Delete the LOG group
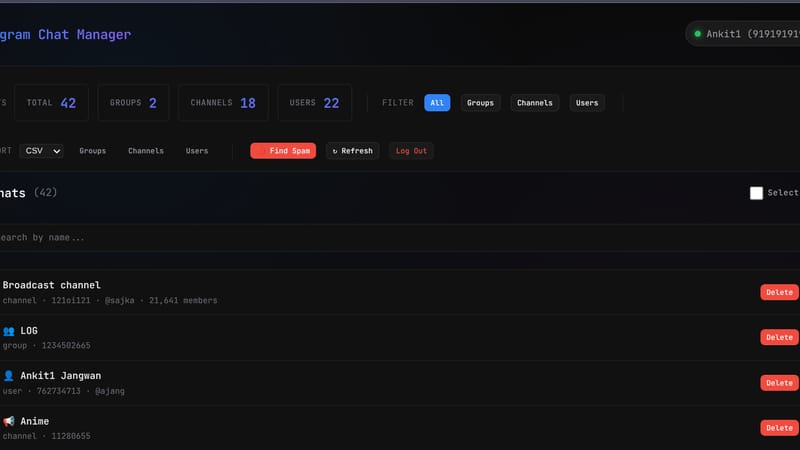The width and height of the screenshot is (800, 450). pyautogui.click(x=779, y=337)
